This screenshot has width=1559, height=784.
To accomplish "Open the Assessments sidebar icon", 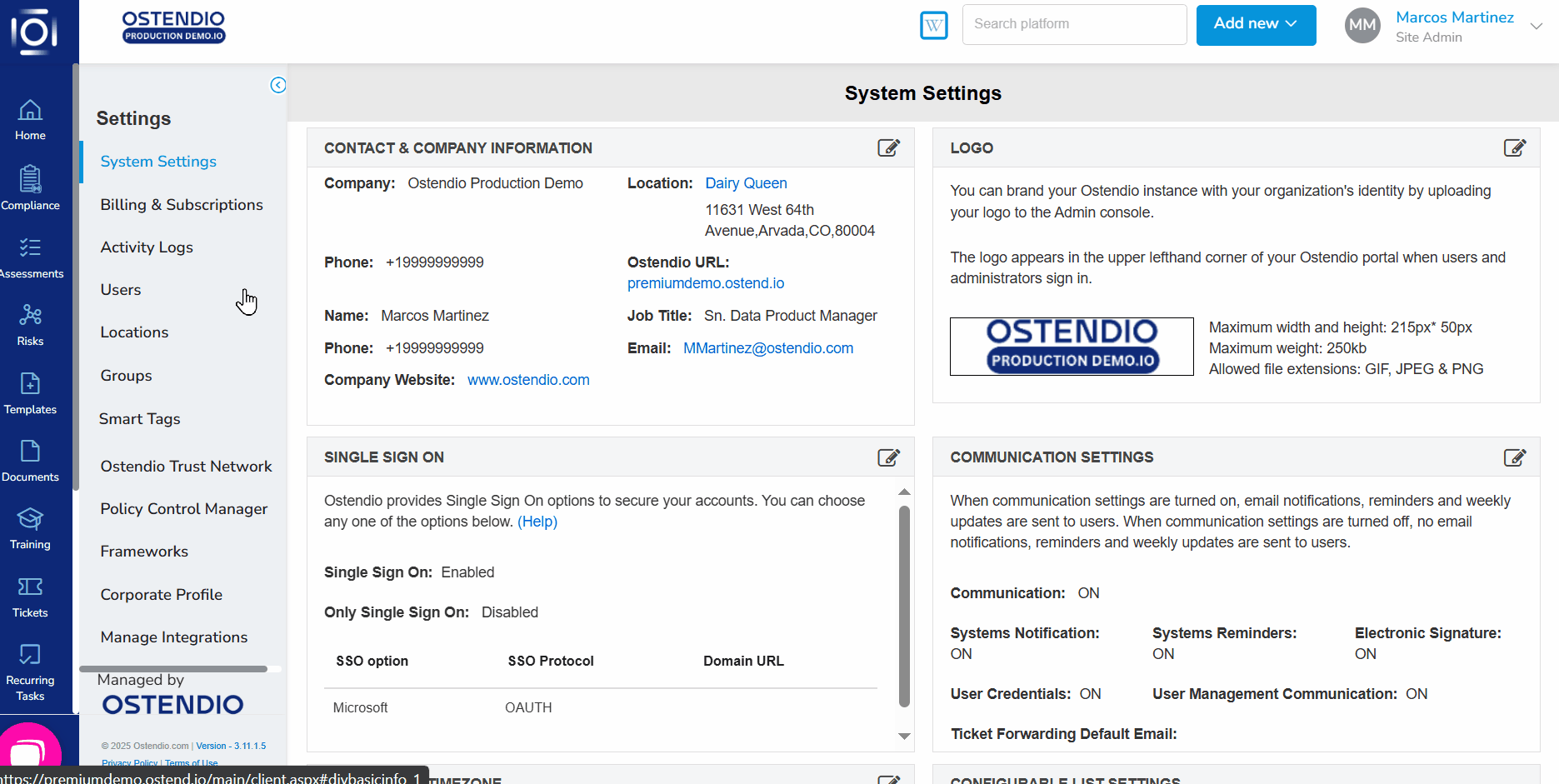I will click(x=30, y=257).
